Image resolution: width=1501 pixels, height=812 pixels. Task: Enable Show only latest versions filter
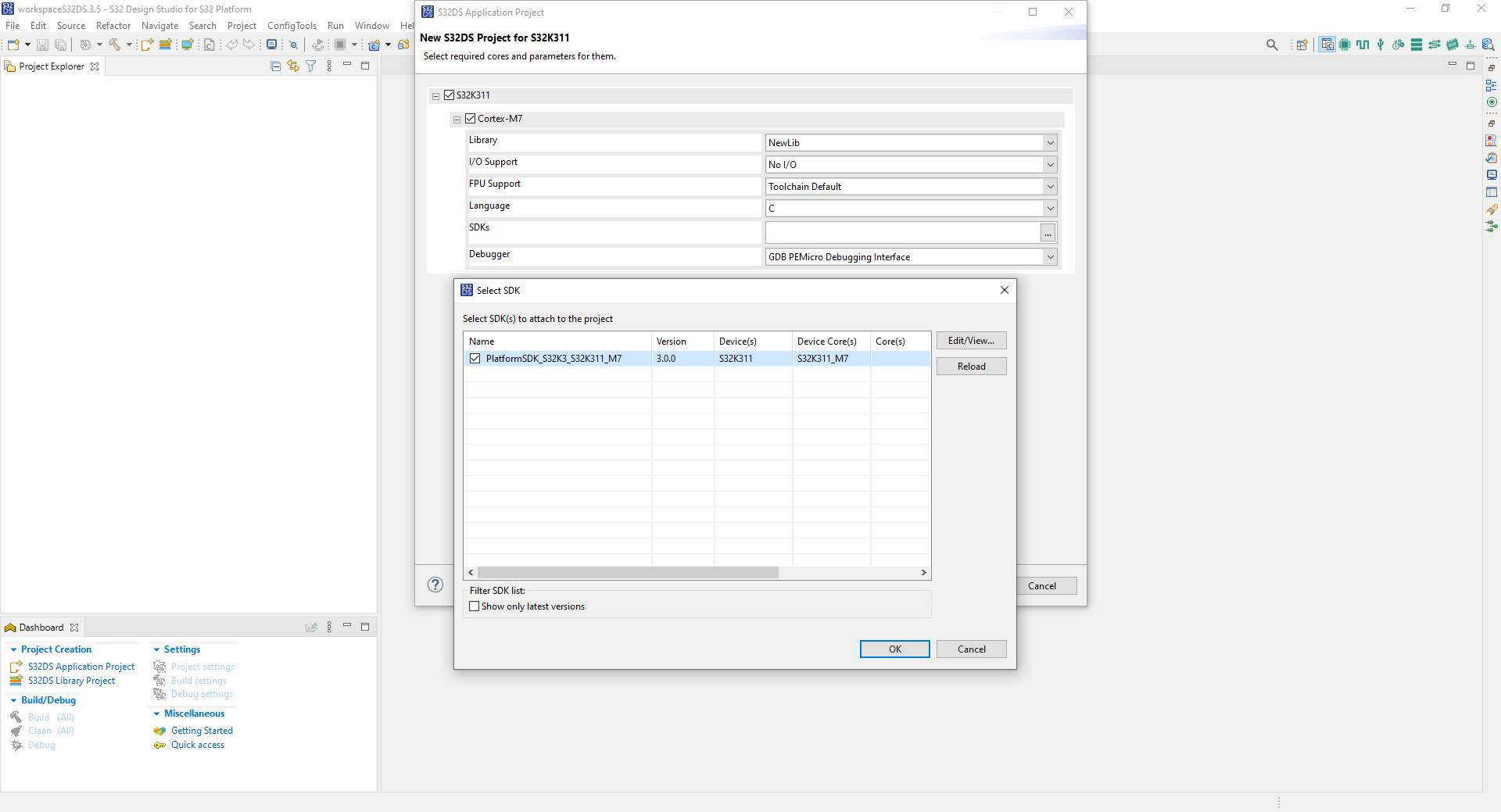(x=474, y=606)
